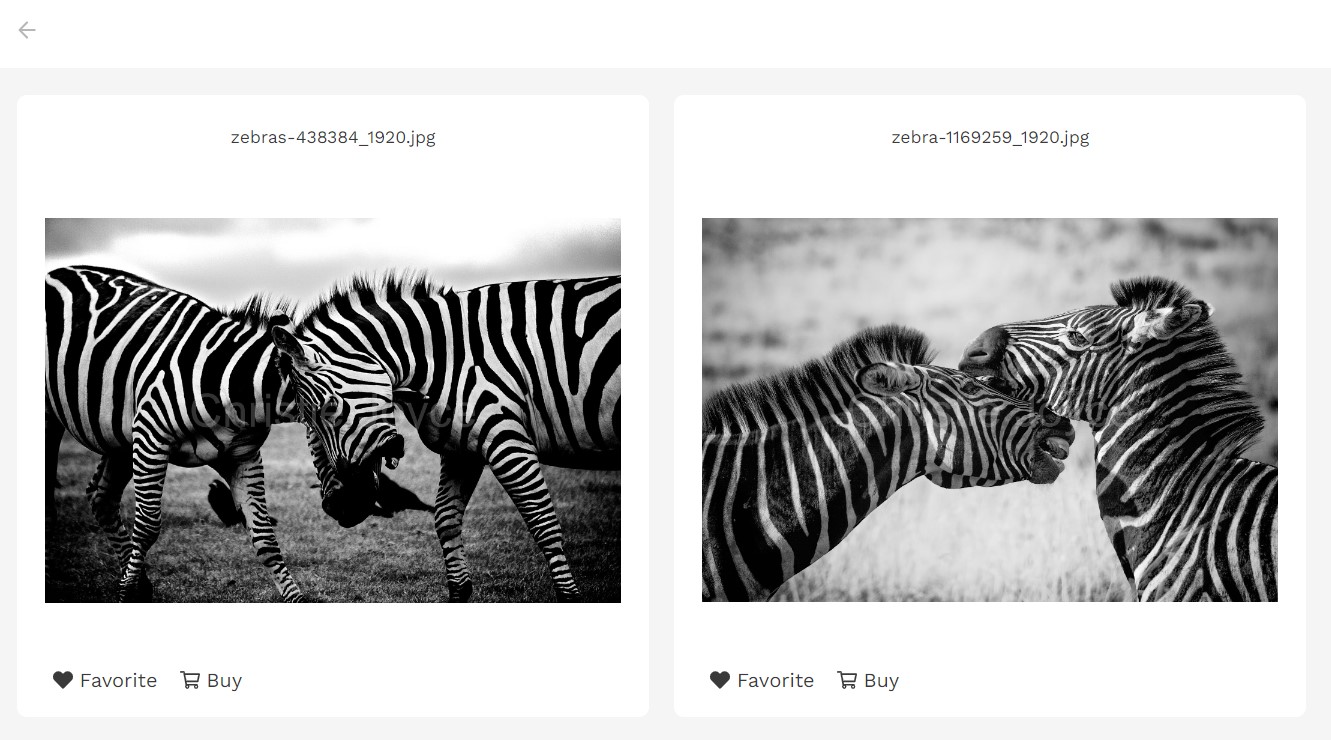Click heart icon on zebra-1169259_1920.jpg card
1331x740 pixels.
[720, 680]
